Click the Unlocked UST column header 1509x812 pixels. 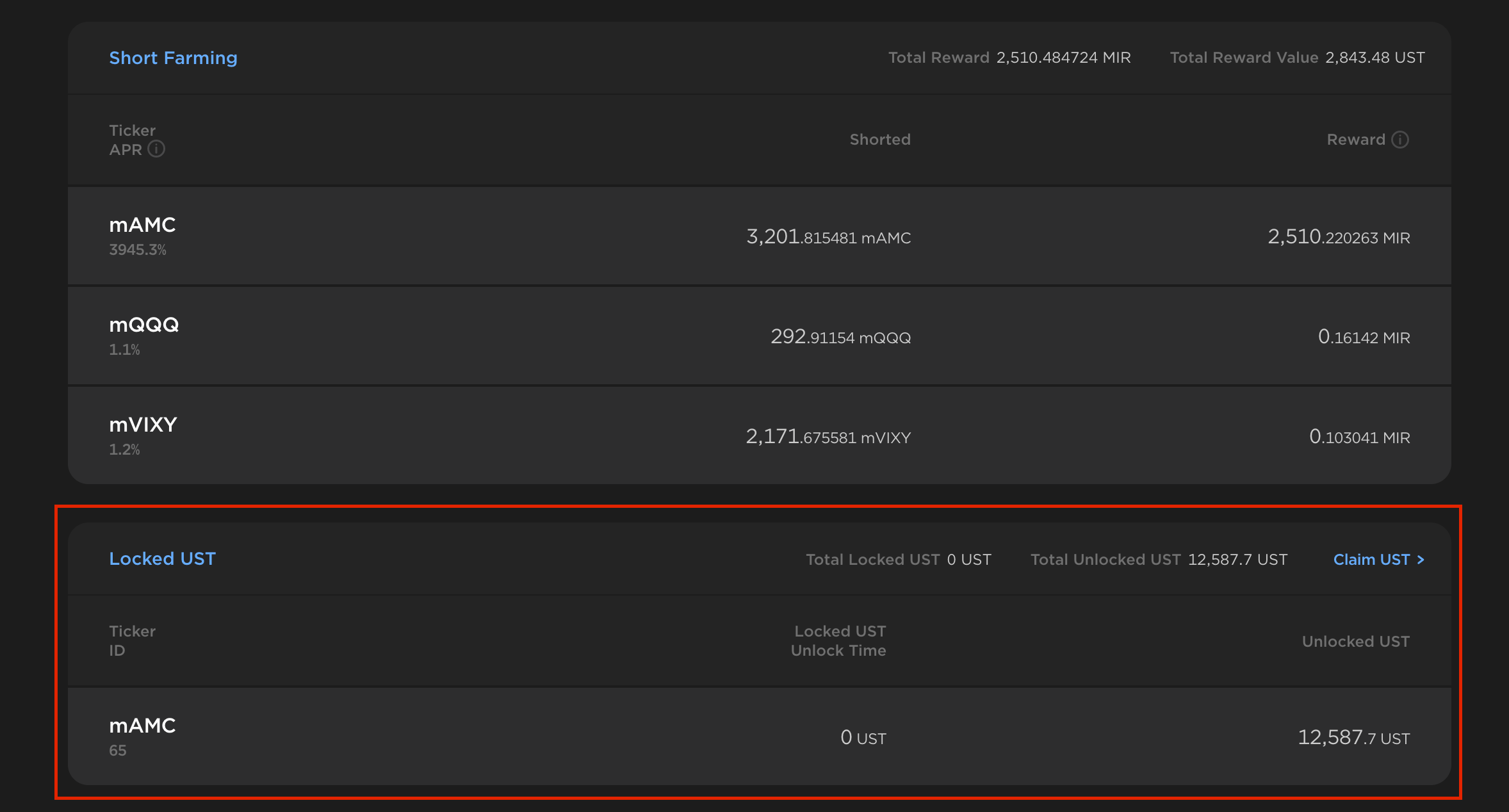click(x=1355, y=642)
